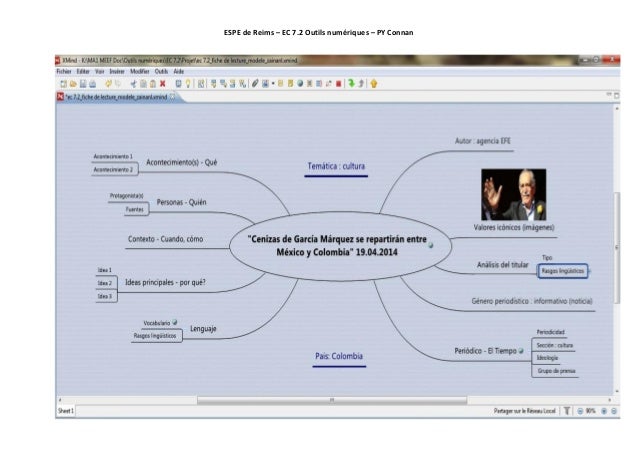This screenshot has width=638, height=452.
Task: Click the Cut scissors toolbar icon
Action: pos(133,84)
